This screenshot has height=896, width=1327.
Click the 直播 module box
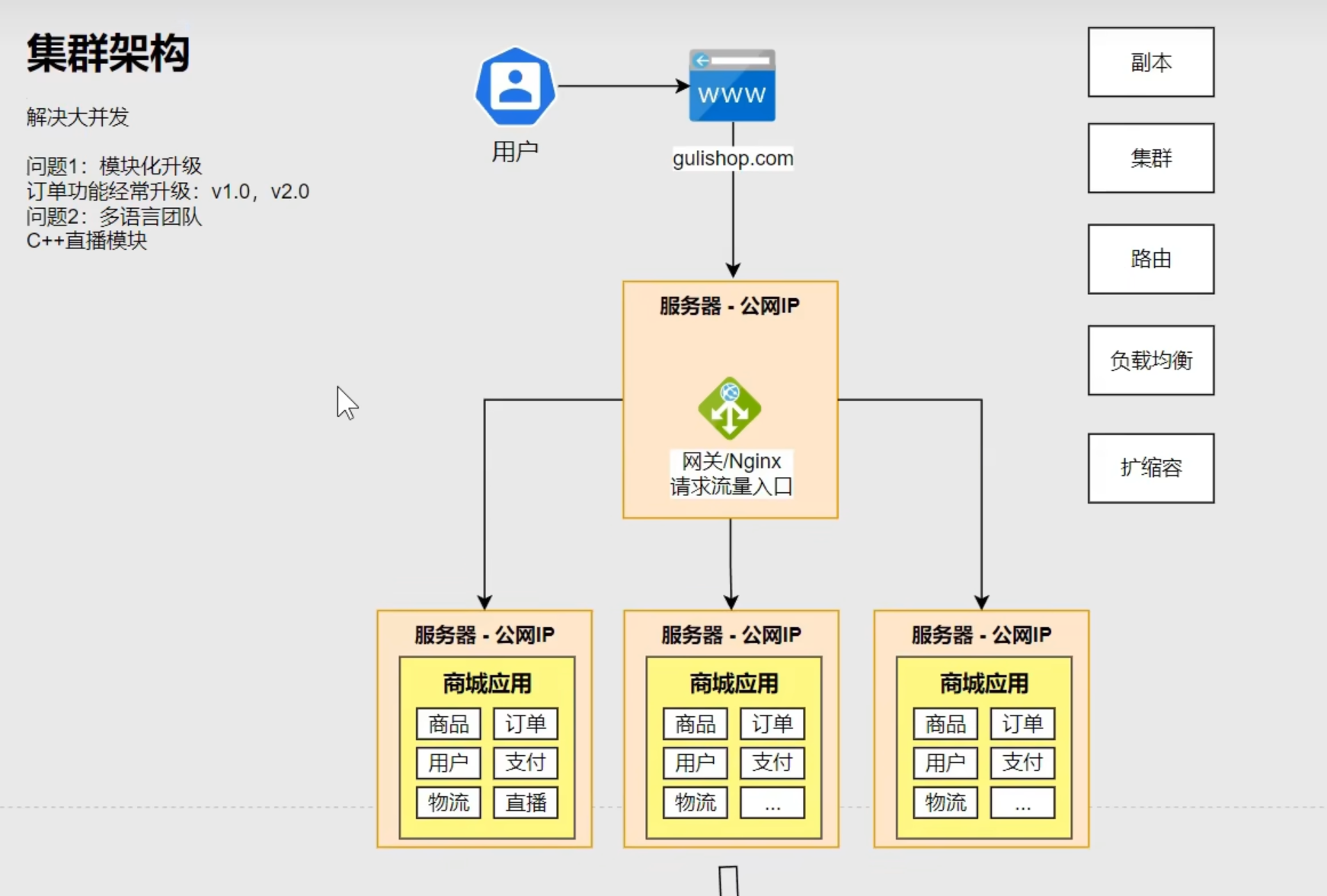coord(526,802)
